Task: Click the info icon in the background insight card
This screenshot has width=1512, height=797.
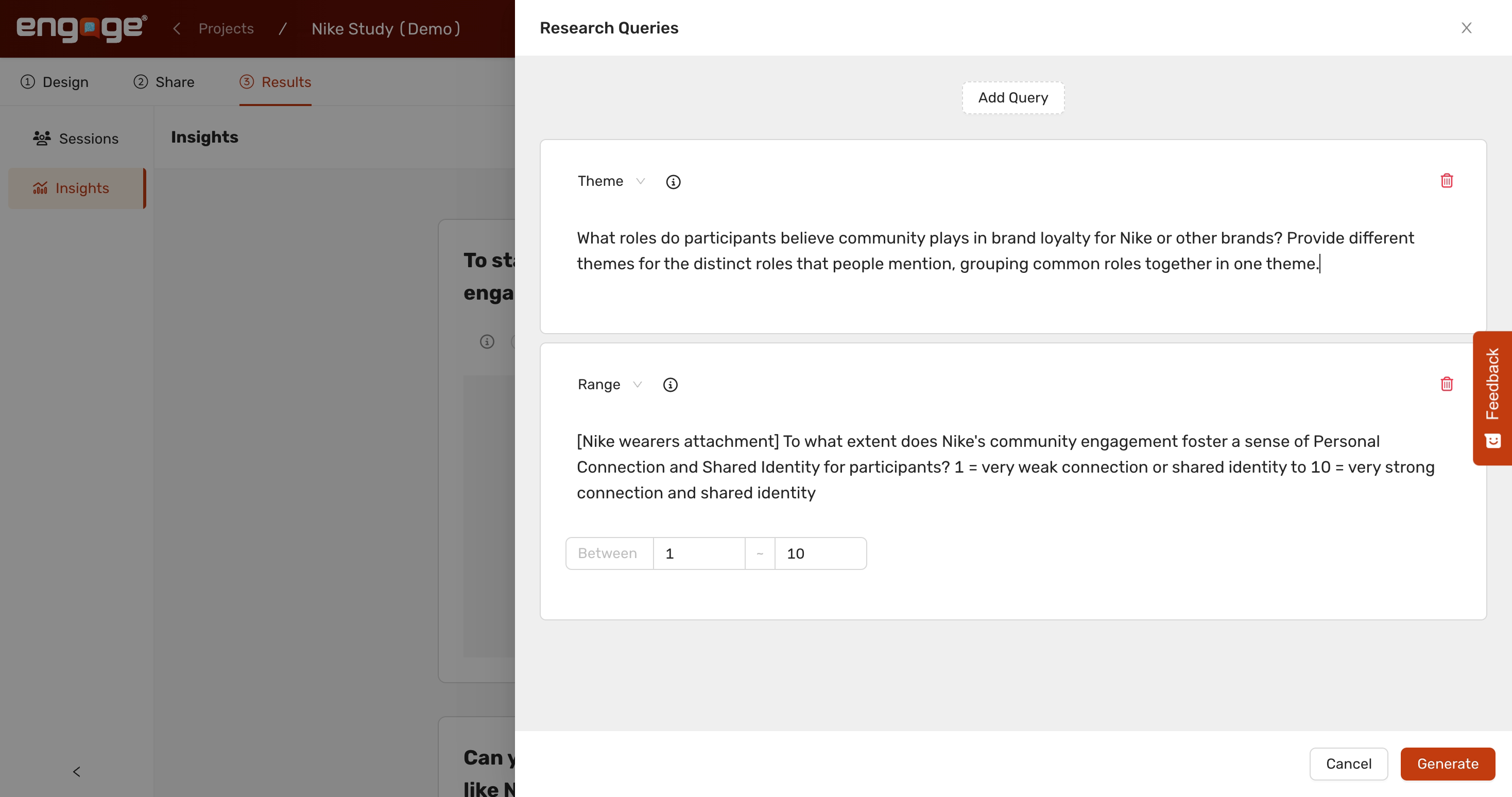Action: coord(487,341)
